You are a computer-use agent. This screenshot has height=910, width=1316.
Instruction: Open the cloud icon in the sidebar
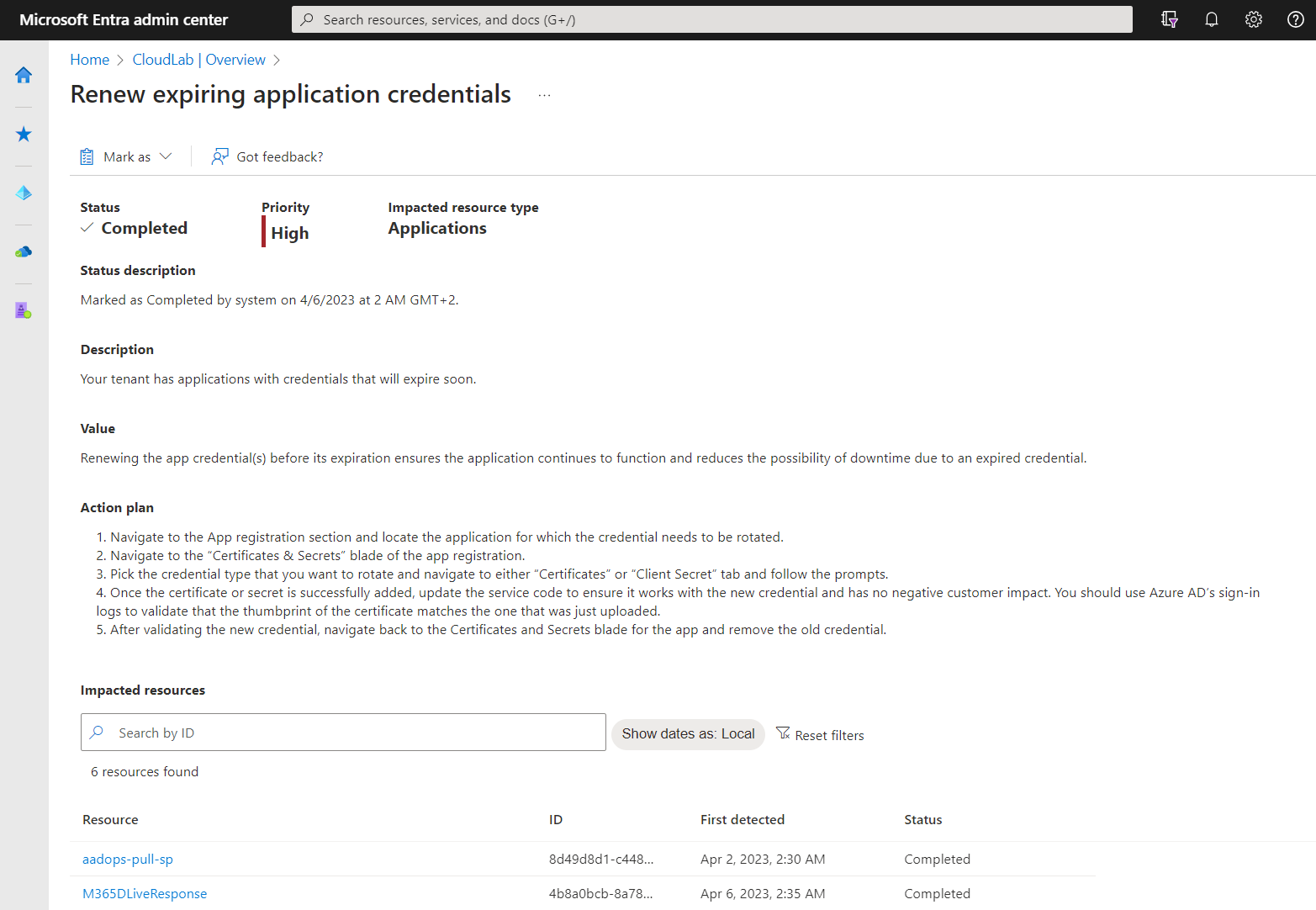(24, 251)
